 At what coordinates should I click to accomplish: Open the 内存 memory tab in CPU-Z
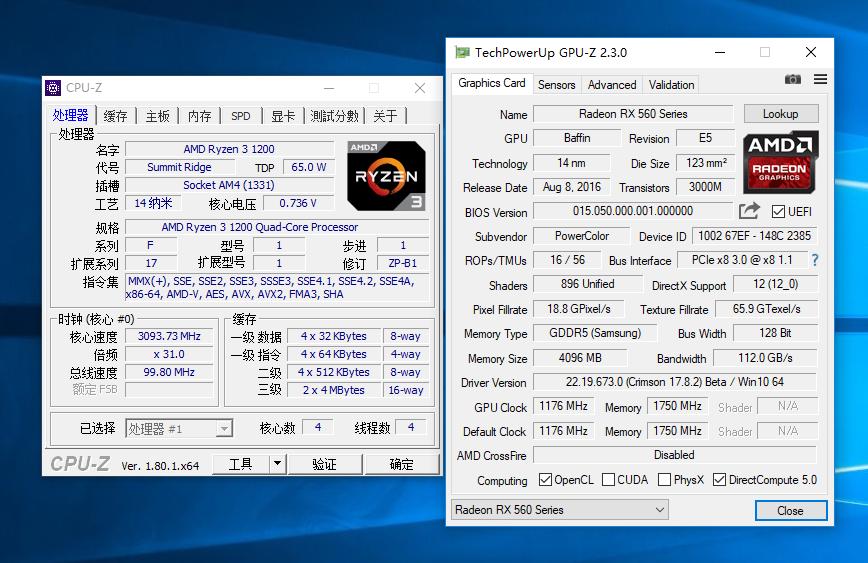(199, 116)
